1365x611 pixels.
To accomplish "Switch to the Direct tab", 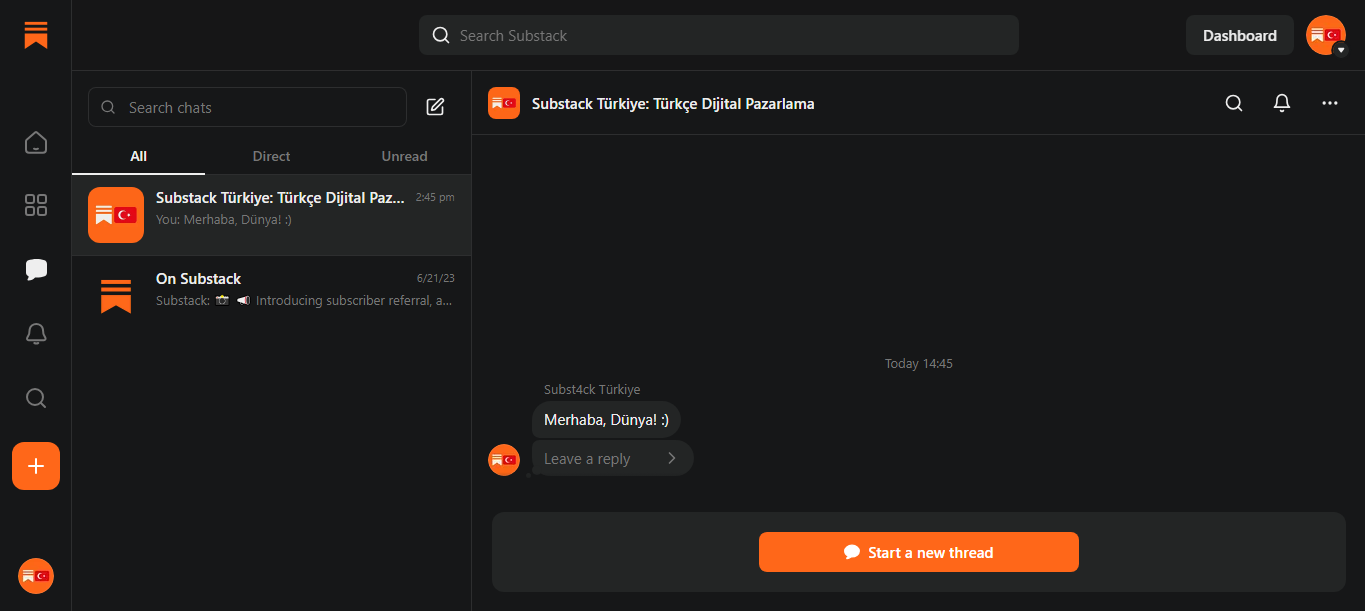I will (271, 156).
